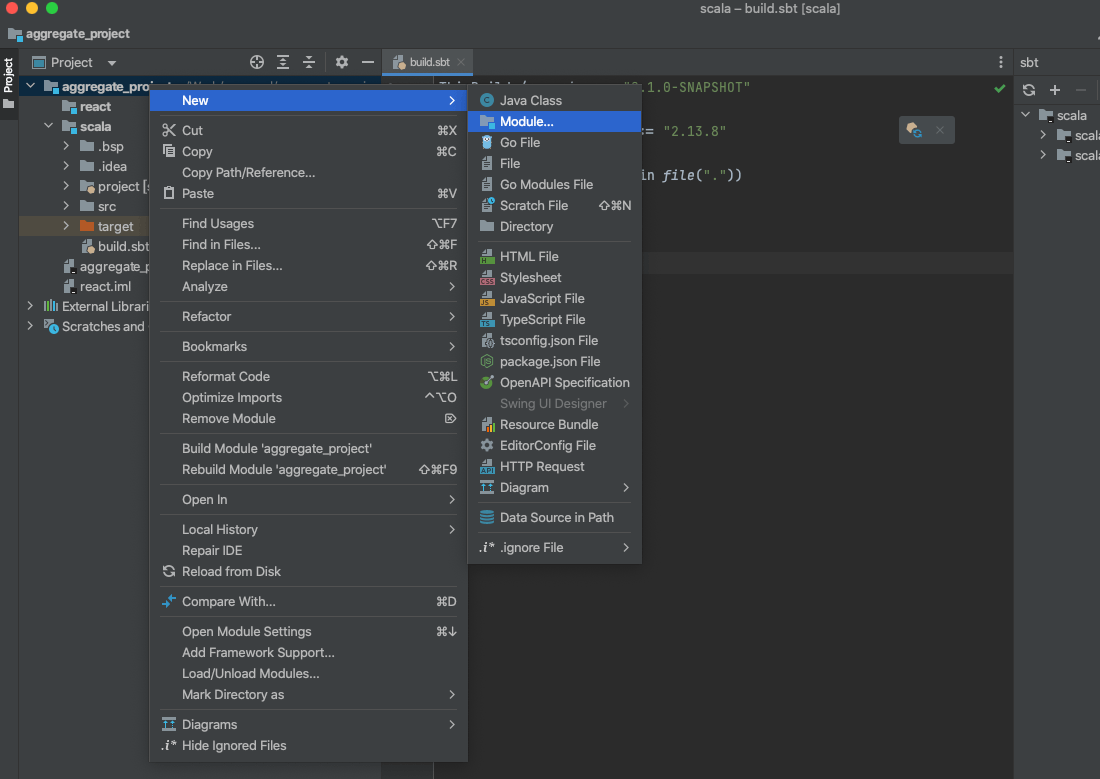The width and height of the screenshot is (1100, 779).
Task: Collapse the scala node in sbt panel
Action: (1026, 115)
